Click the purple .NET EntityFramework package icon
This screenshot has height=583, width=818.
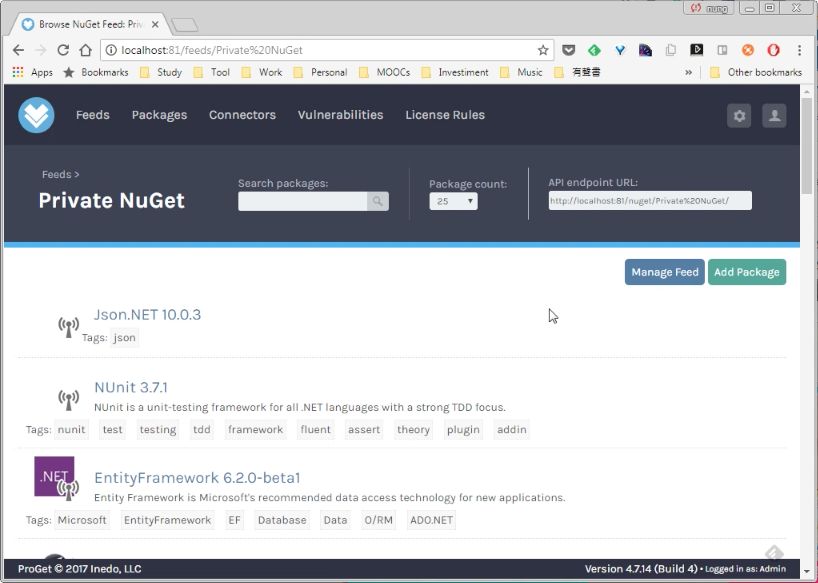pyautogui.click(x=54, y=477)
